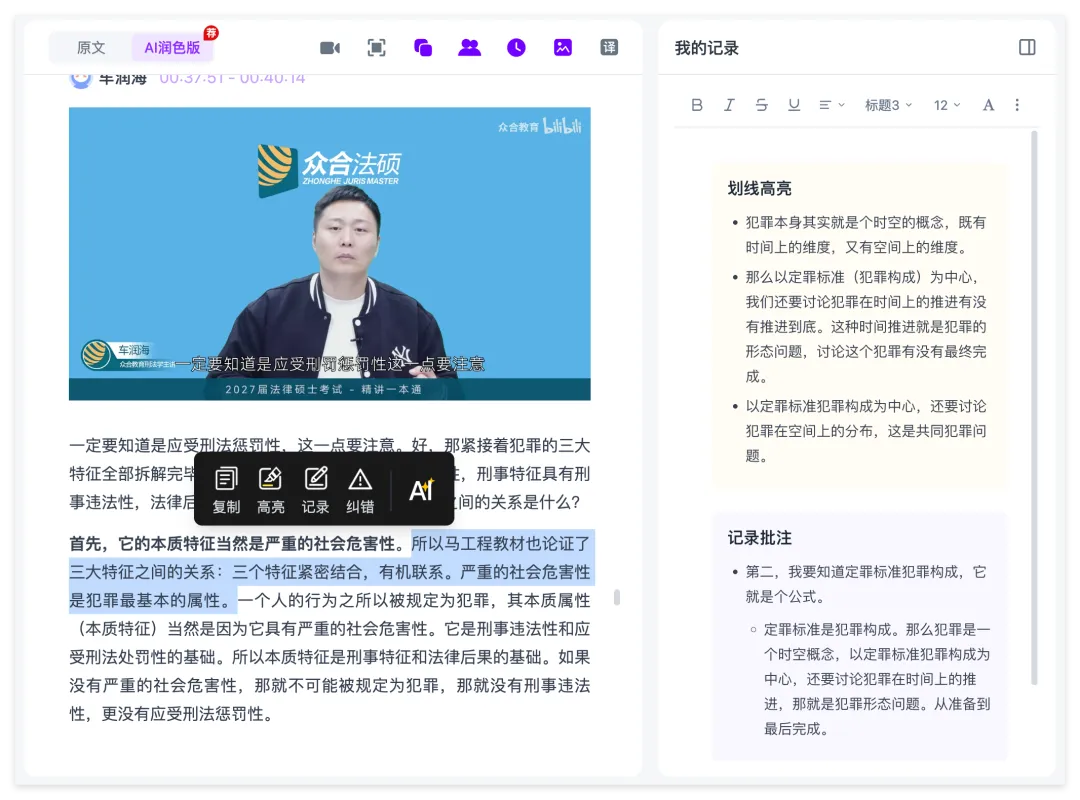Click paragraph starting 一定要知道是应受刑法惩罚性
Image resolution: width=1080 pixels, height=800 pixels.
[329, 473]
